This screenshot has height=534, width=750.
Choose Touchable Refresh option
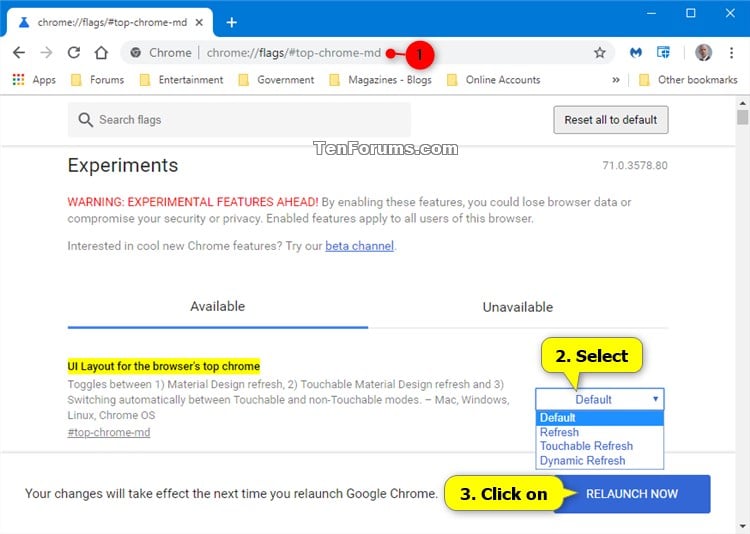pyautogui.click(x=600, y=446)
